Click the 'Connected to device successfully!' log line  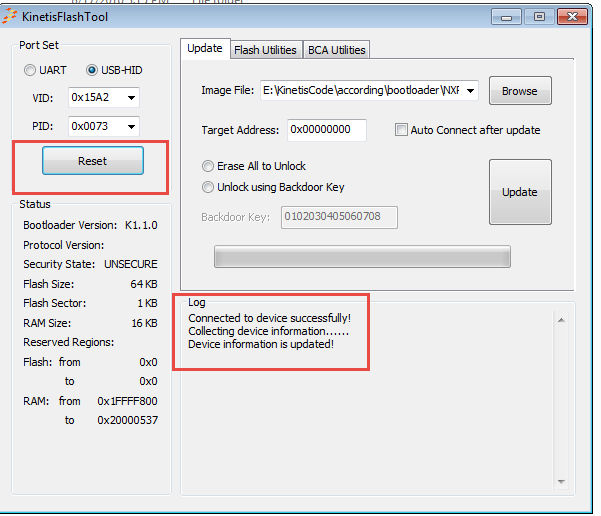(269, 318)
